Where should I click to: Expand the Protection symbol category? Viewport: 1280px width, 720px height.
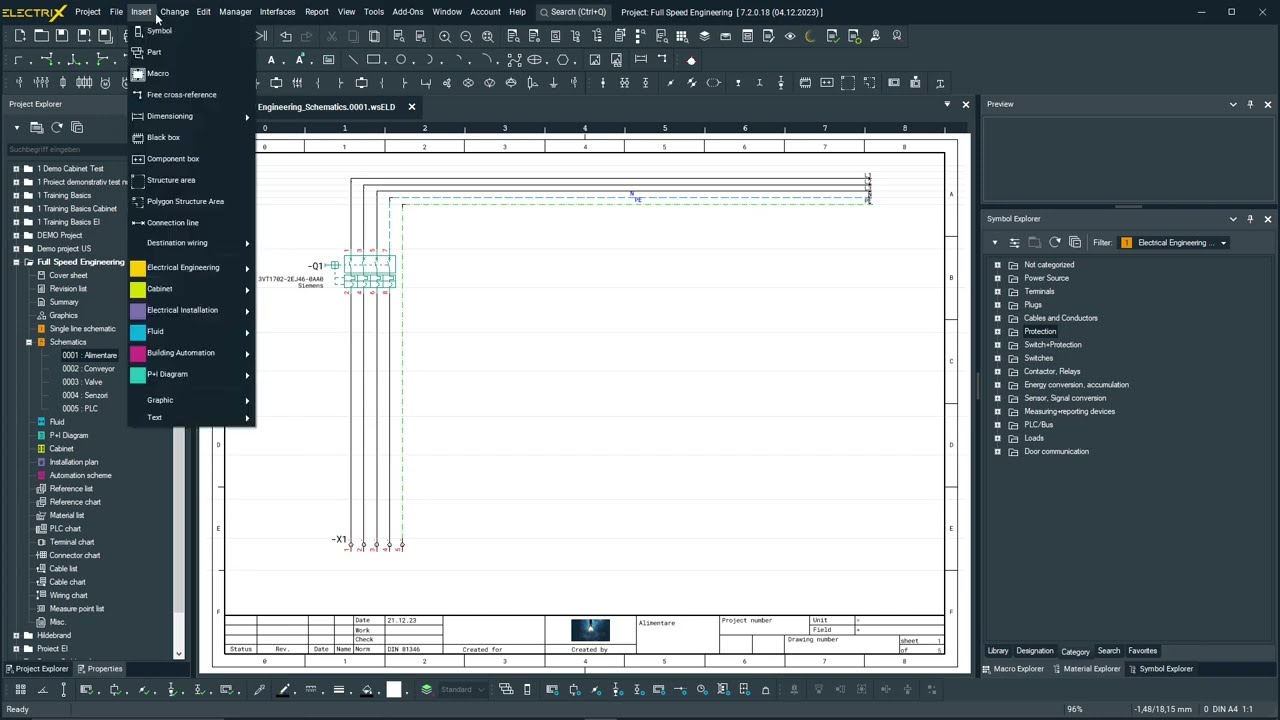998,331
